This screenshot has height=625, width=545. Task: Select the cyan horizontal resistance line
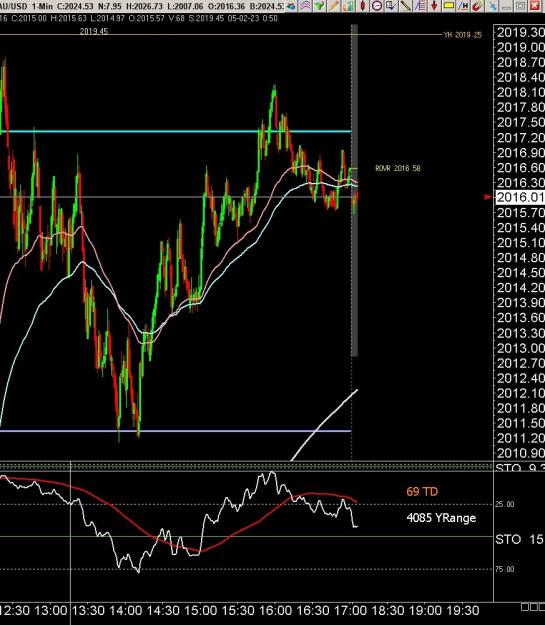(175, 131)
